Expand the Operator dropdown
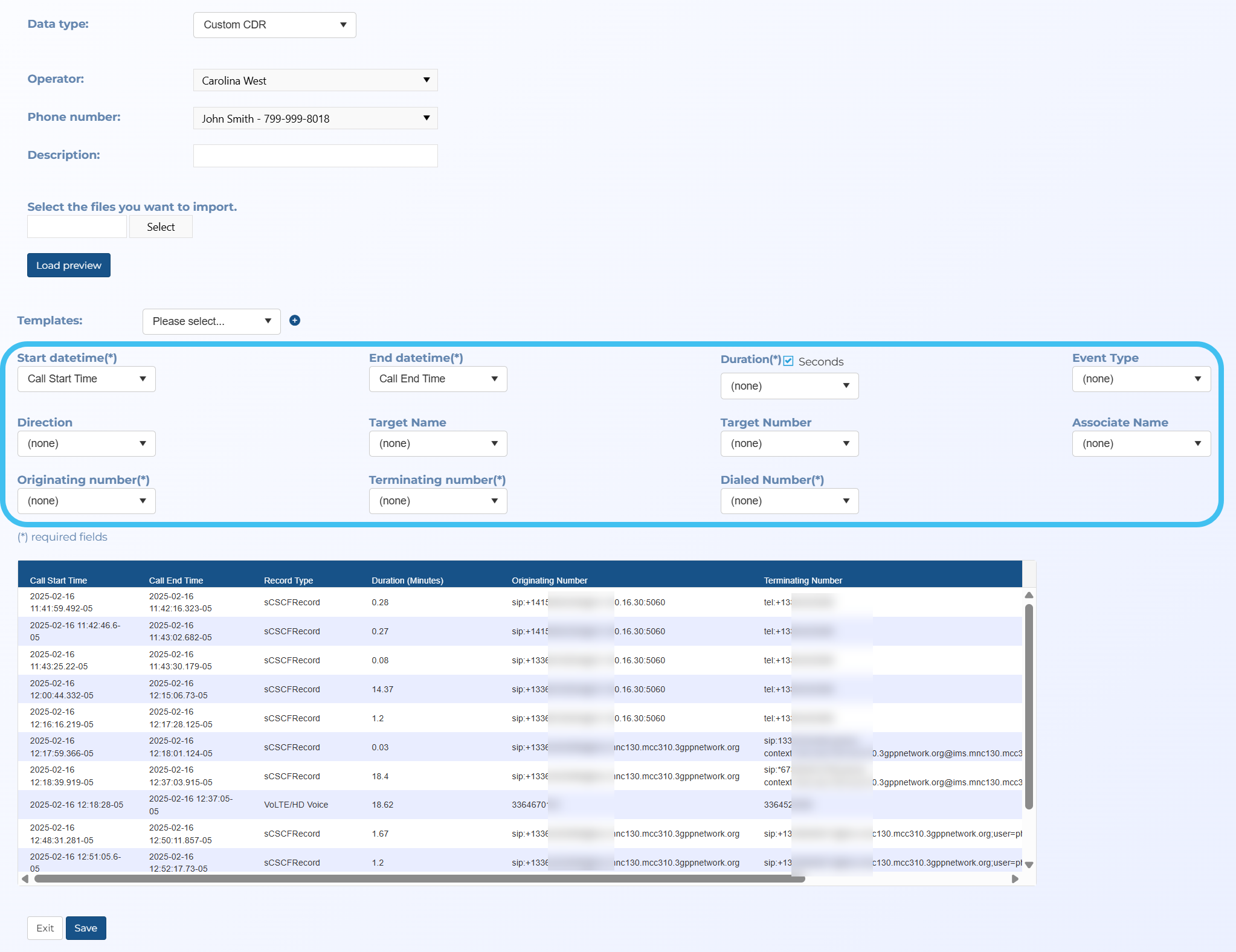 click(x=315, y=80)
